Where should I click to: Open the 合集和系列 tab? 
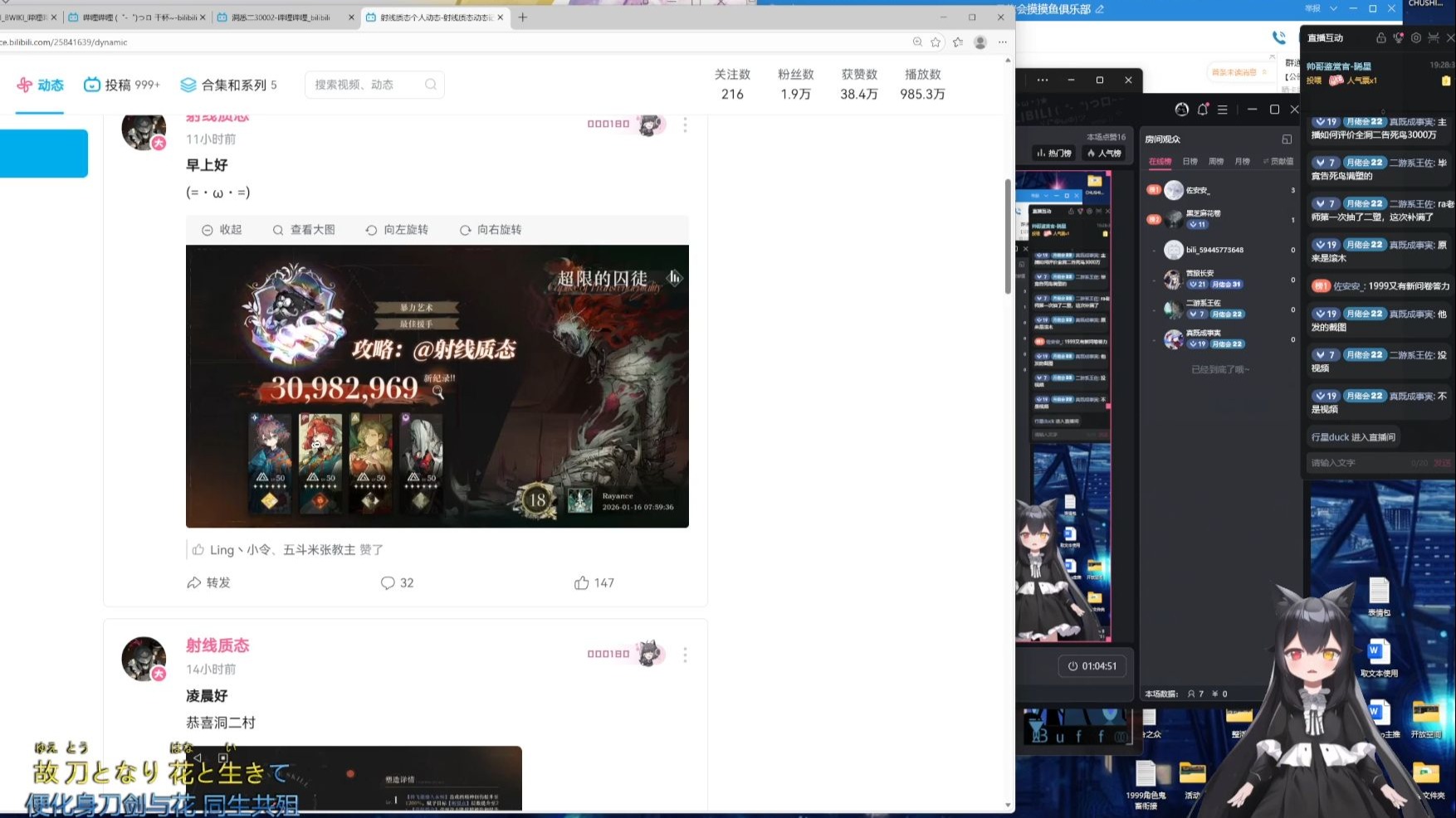tap(228, 85)
